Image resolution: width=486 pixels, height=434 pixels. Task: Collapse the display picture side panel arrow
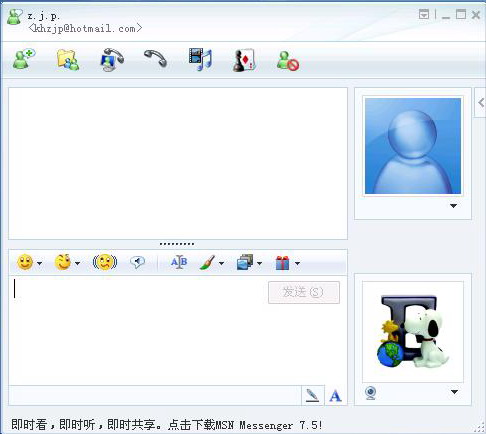coord(480,103)
